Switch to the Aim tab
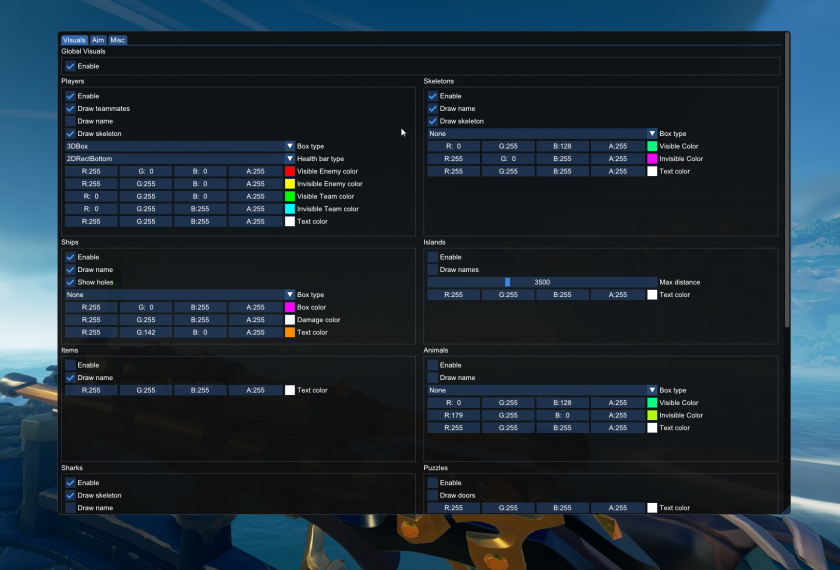This screenshot has width=840, height=570. pos(98,40)
